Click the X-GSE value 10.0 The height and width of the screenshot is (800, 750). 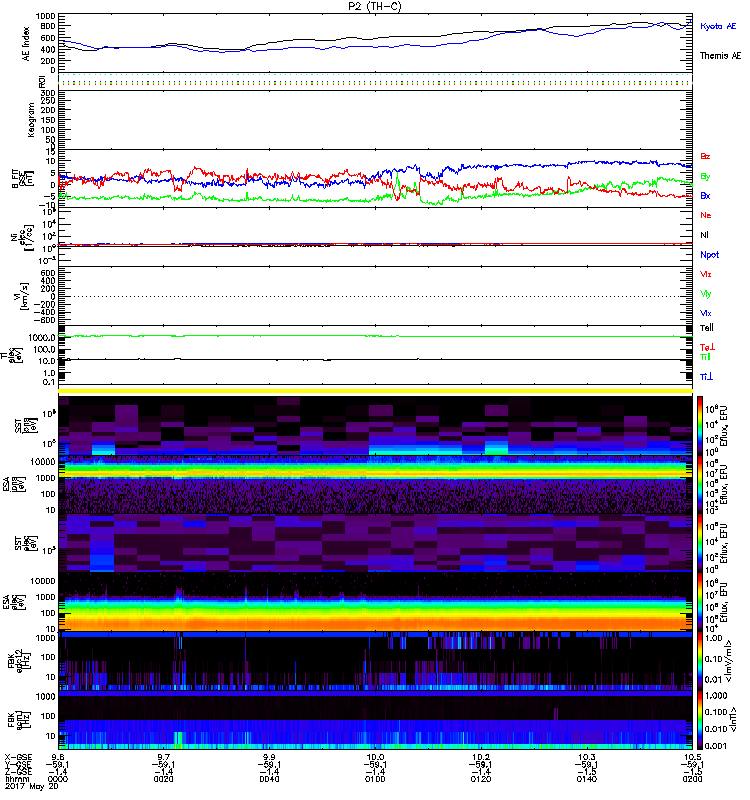pos(375,757)
